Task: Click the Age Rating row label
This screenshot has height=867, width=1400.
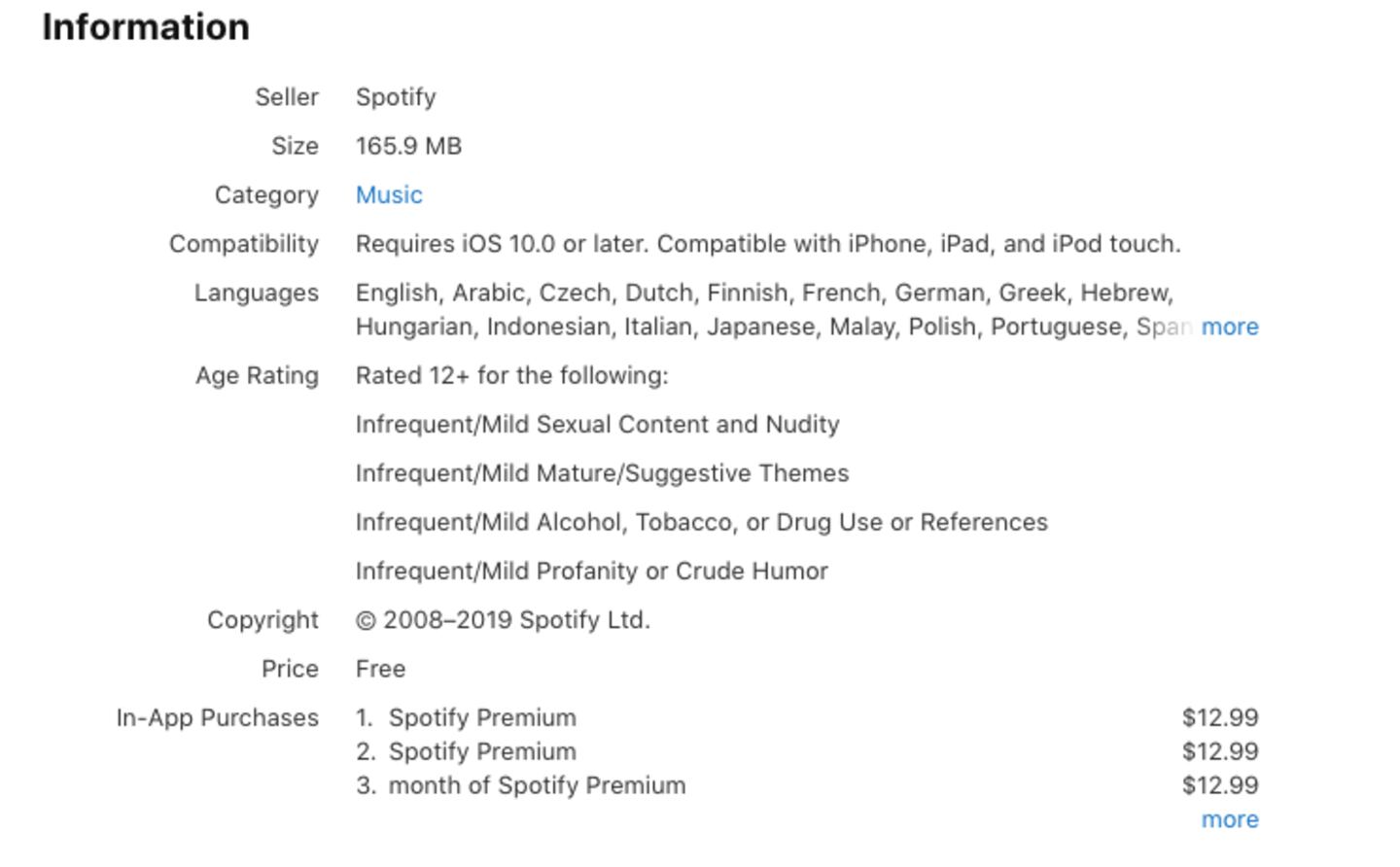Action: (257, 375)
